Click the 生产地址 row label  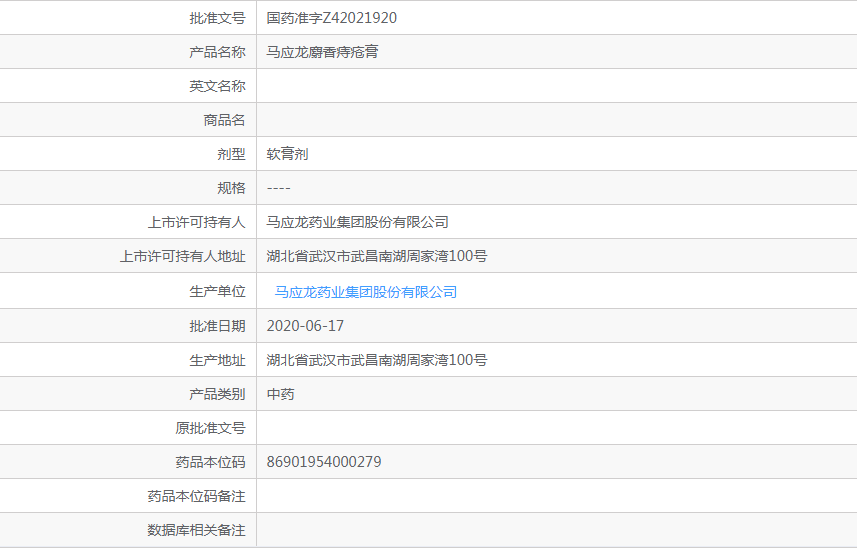pyautogui.click(x=218, y=360)
